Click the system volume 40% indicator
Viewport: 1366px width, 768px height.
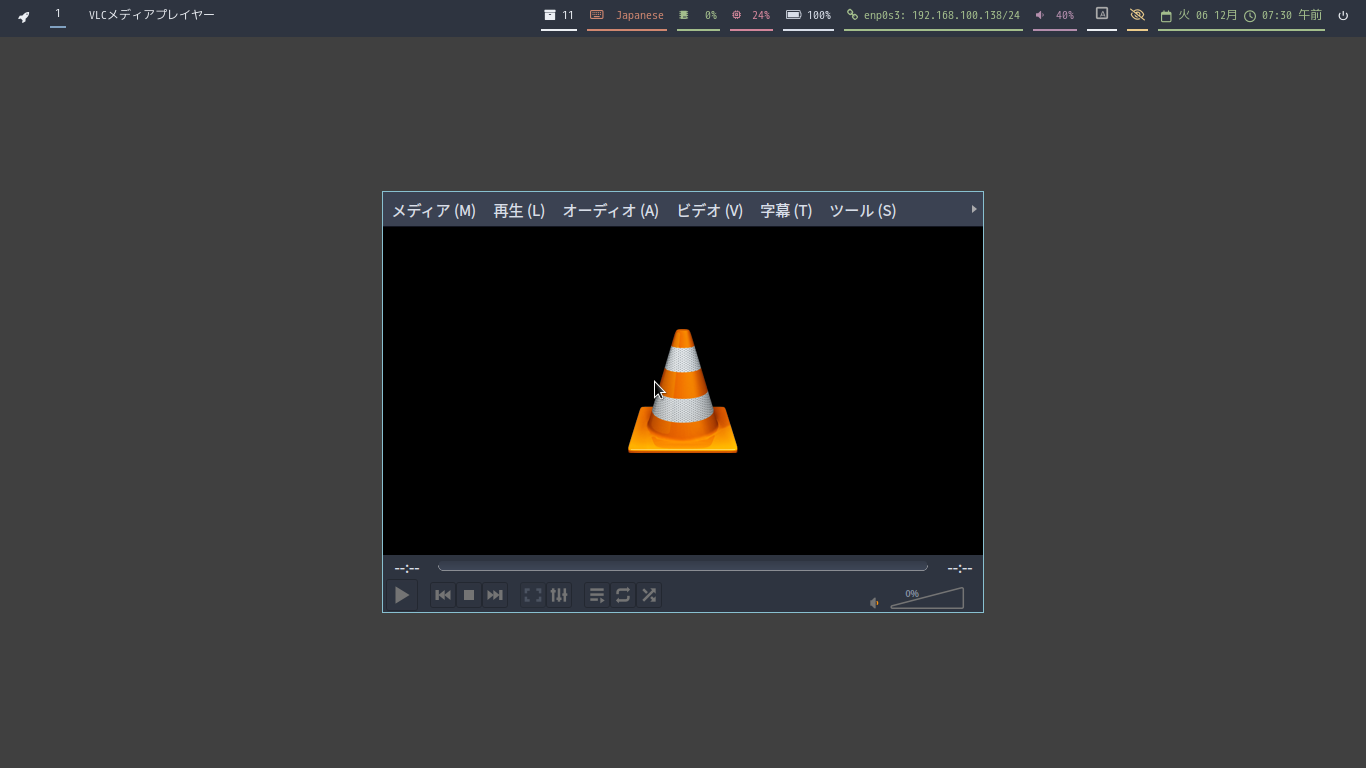point(1055,15)
